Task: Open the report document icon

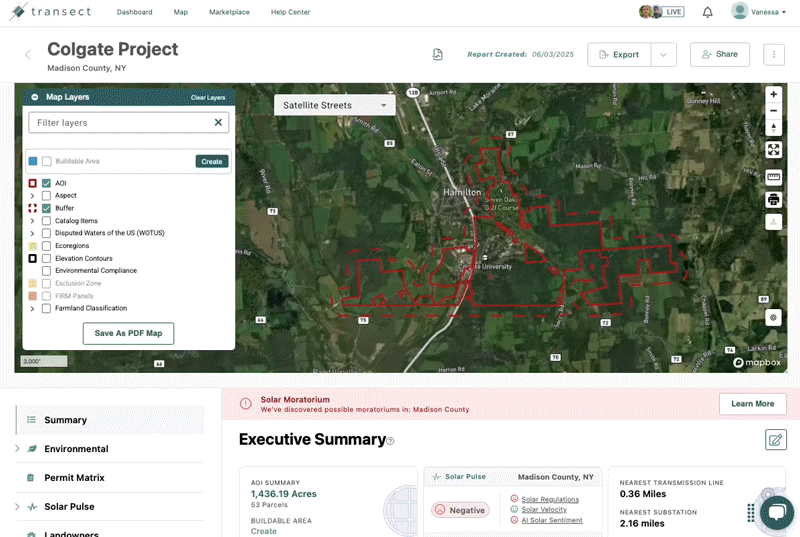Action: [x=437, y=54]
